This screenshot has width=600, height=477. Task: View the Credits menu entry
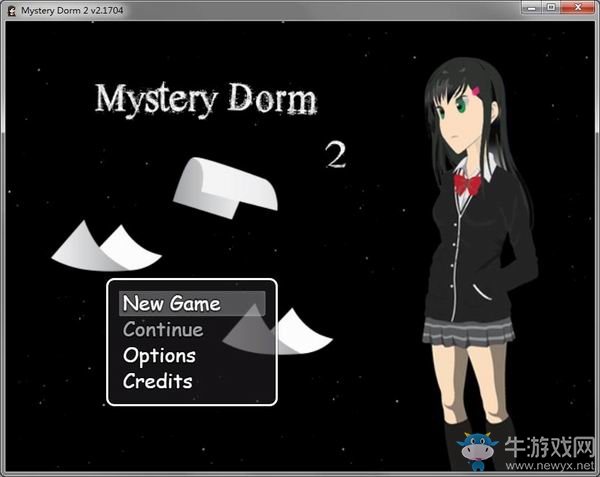[158, 381]
